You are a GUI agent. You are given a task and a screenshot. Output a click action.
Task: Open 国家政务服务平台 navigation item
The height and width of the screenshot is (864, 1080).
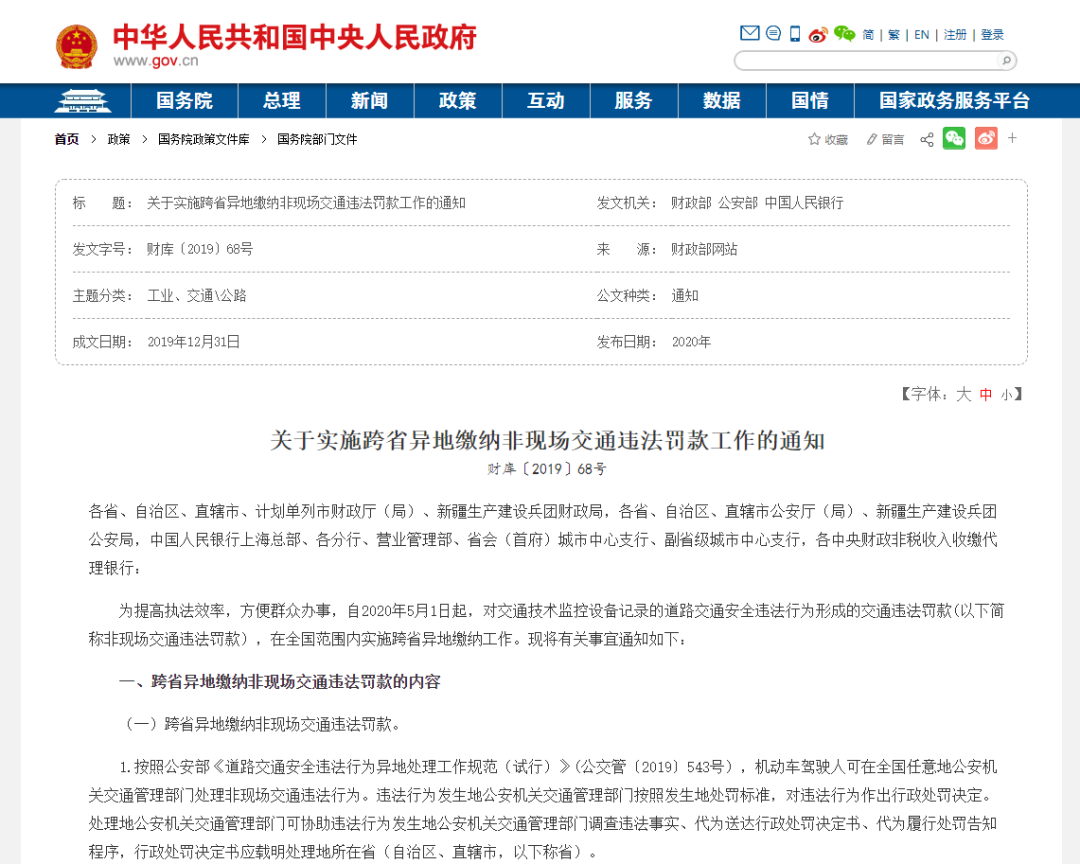tap(954, 101)
